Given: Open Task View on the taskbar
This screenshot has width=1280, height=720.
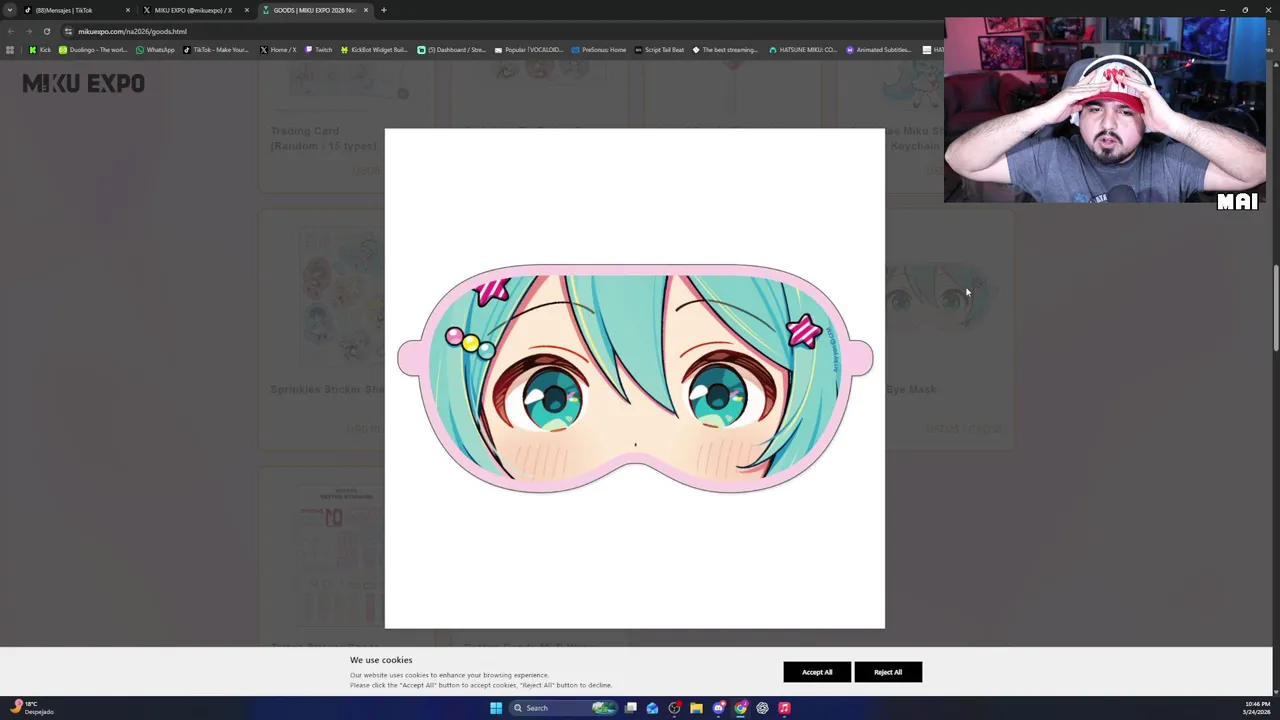Looking at the screenshot, I should (x=631, y=708).
